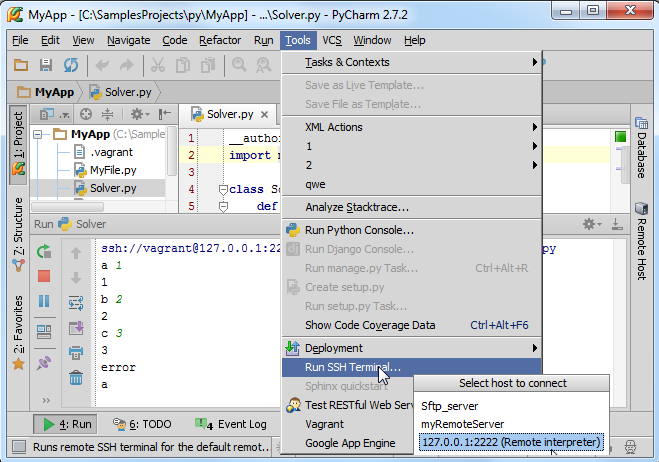Screen dimensions: 659x462
Task: Click Google App Engine menu entry
Action: pos(348,443)
